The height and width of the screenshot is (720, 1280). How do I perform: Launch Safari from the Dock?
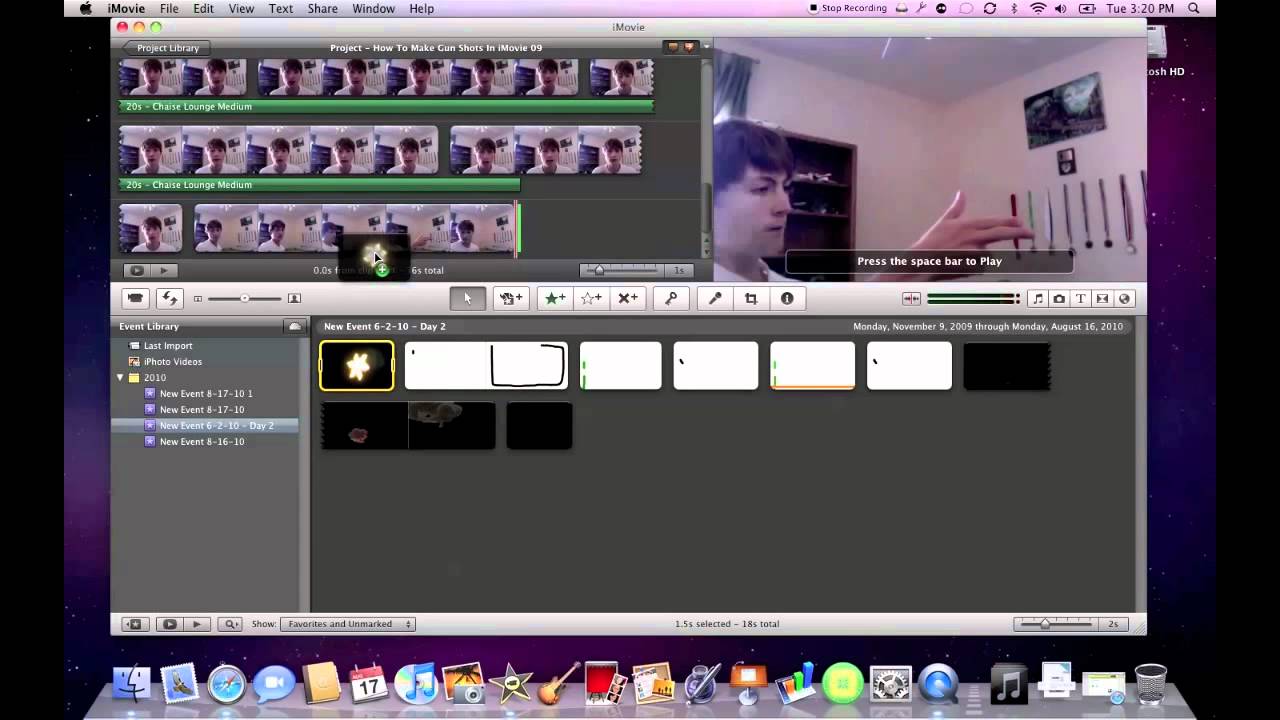[227, 685]
